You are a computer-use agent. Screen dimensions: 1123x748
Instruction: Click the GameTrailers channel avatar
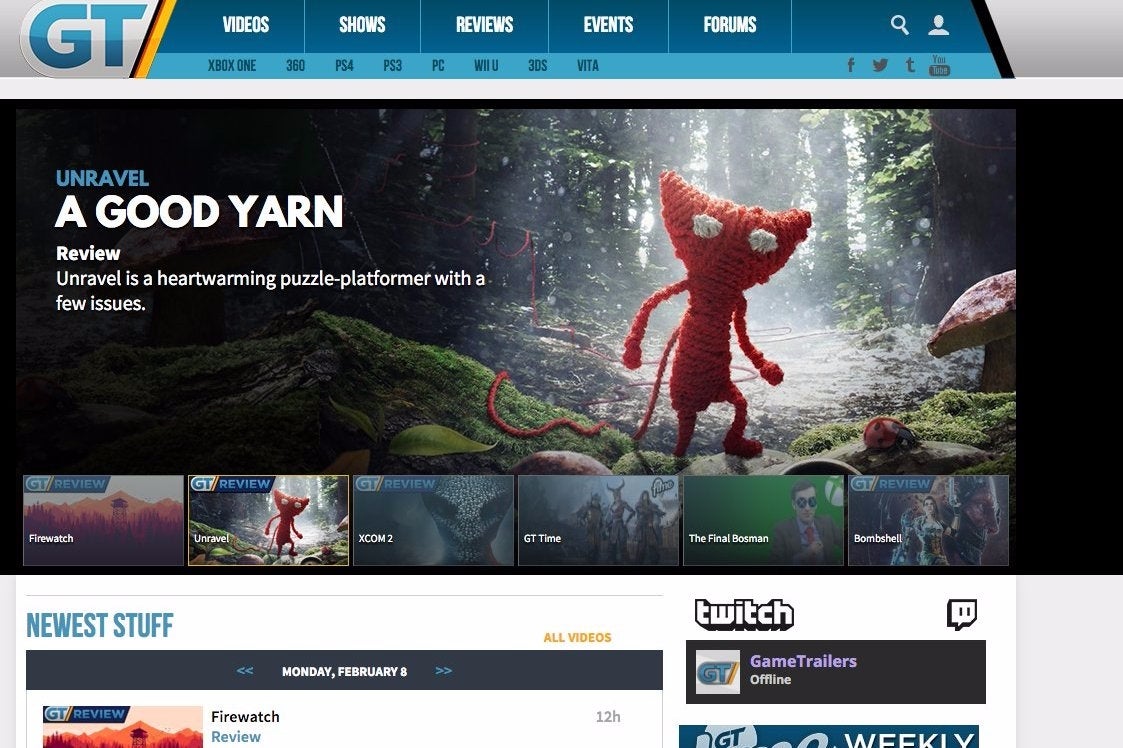point(718,672)
